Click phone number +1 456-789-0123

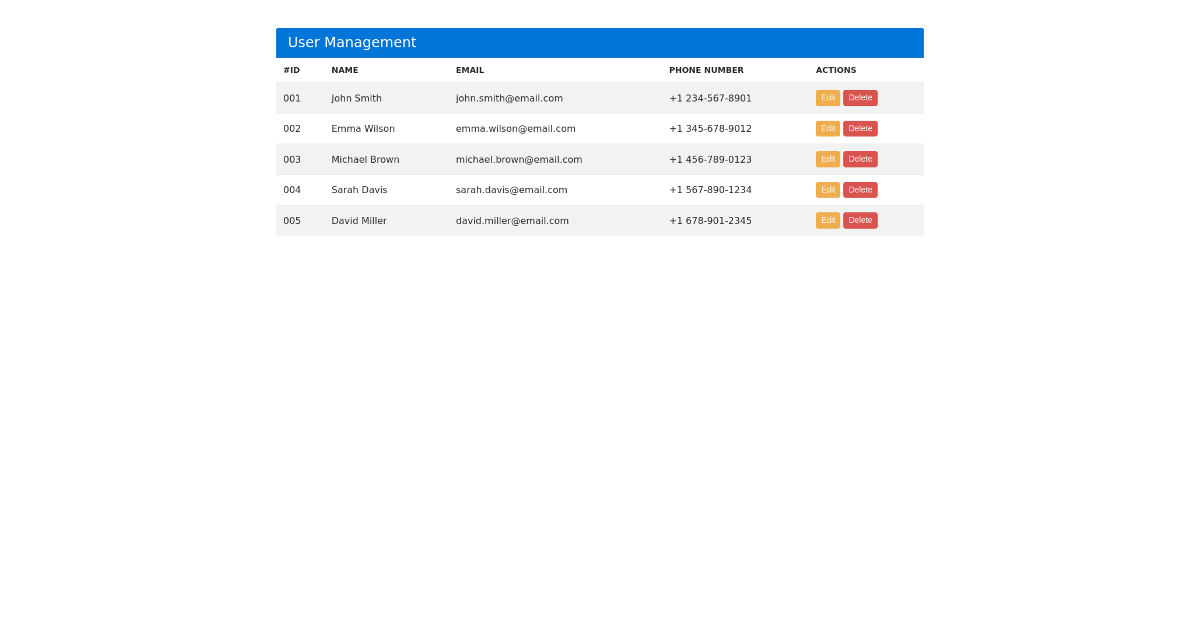pos(710,159)
